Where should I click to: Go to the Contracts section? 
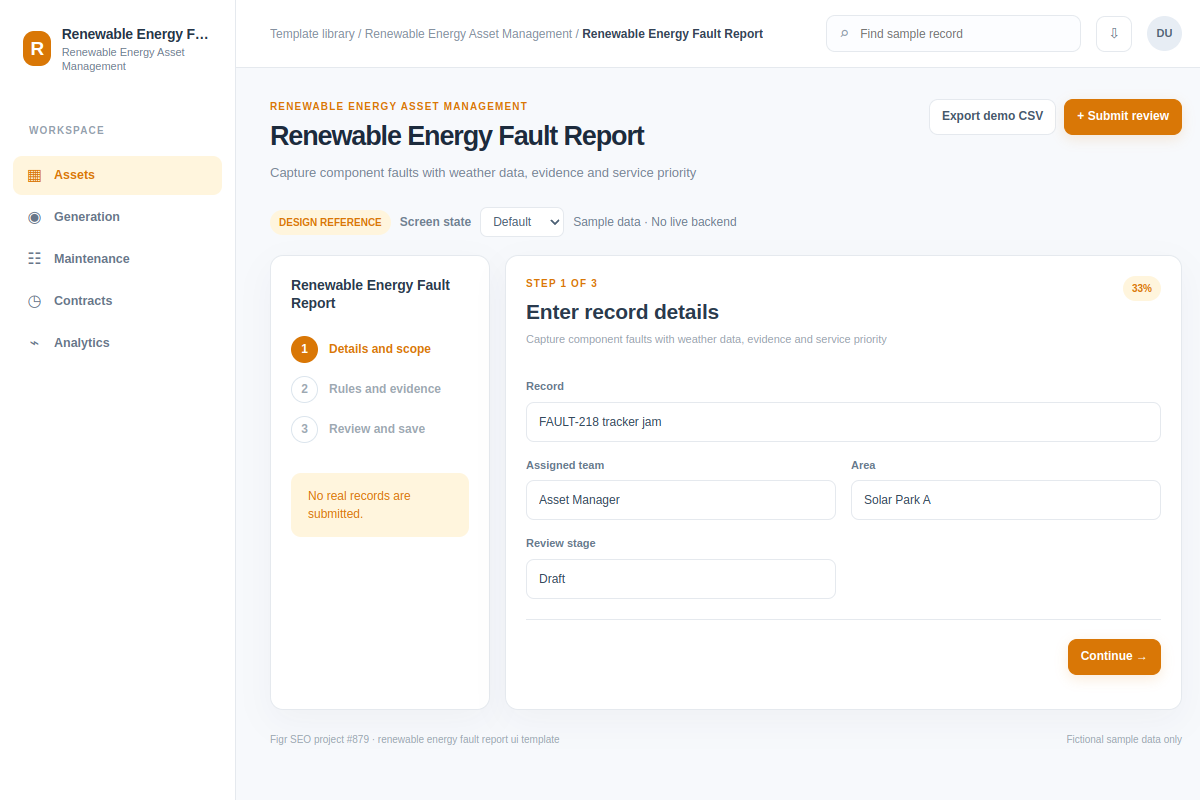click(117, 301)
